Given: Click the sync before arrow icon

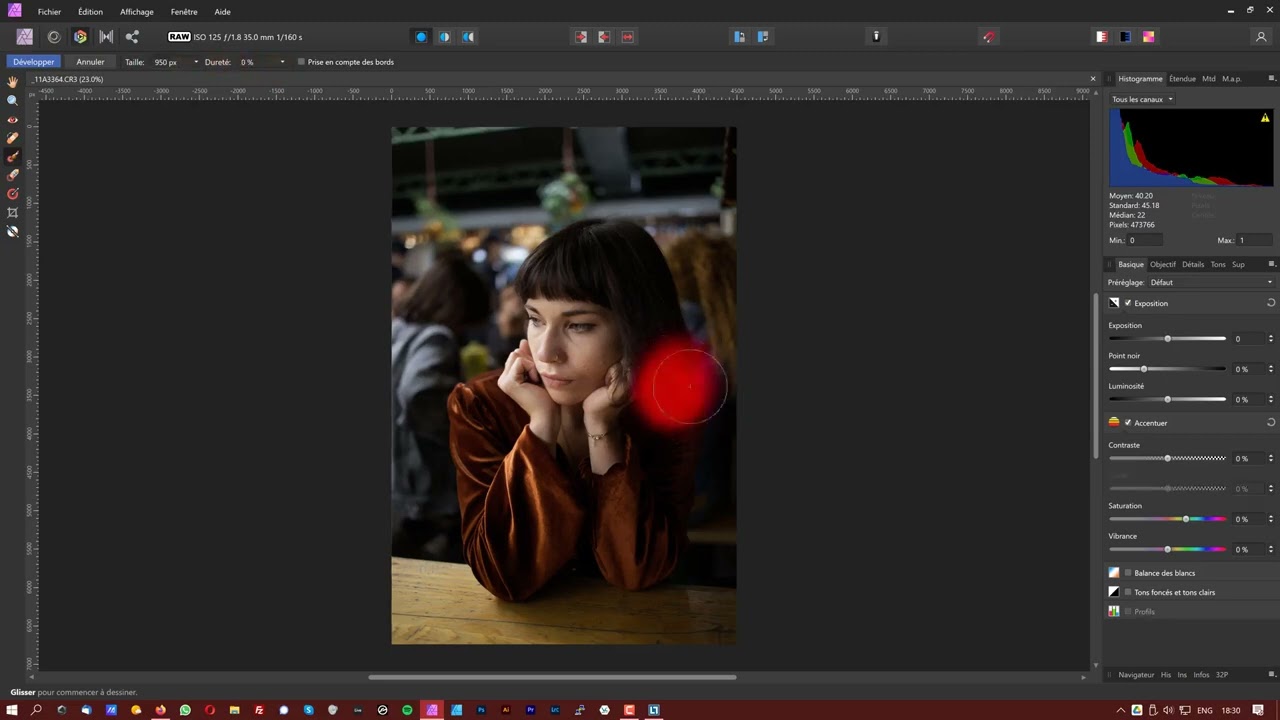Looking at the screenshot, I should [x=580, y=37].
